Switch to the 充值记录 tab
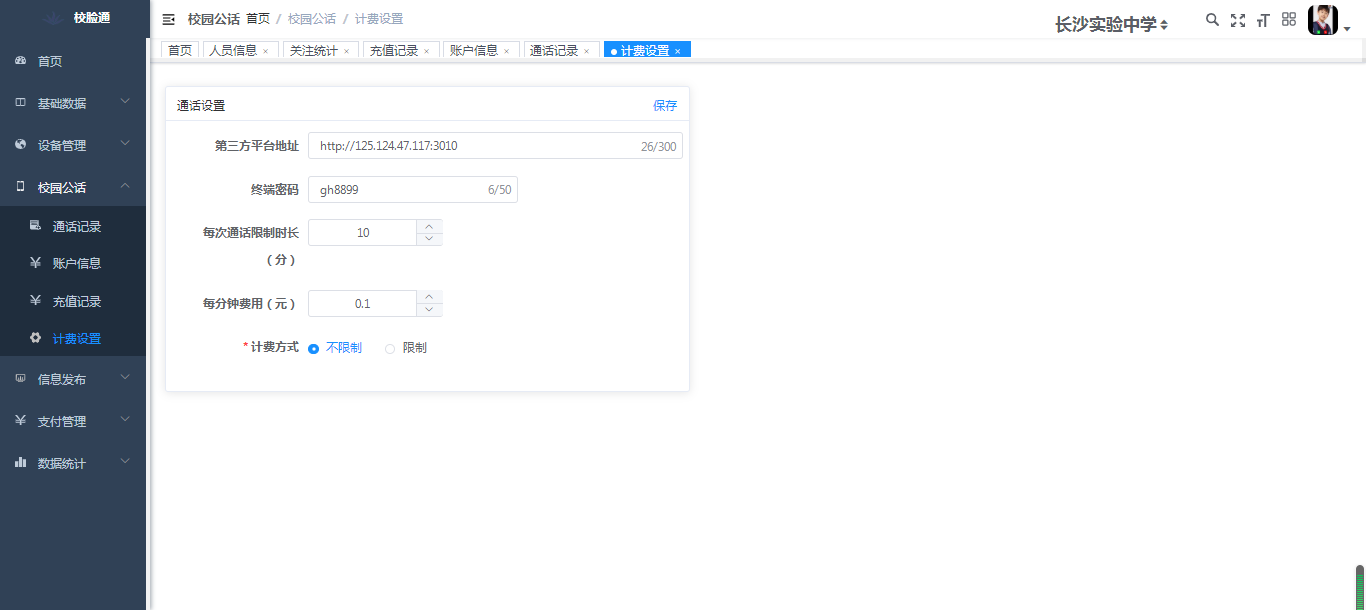This screenshot has width=1366, height=610. click(x=393, y=50)
